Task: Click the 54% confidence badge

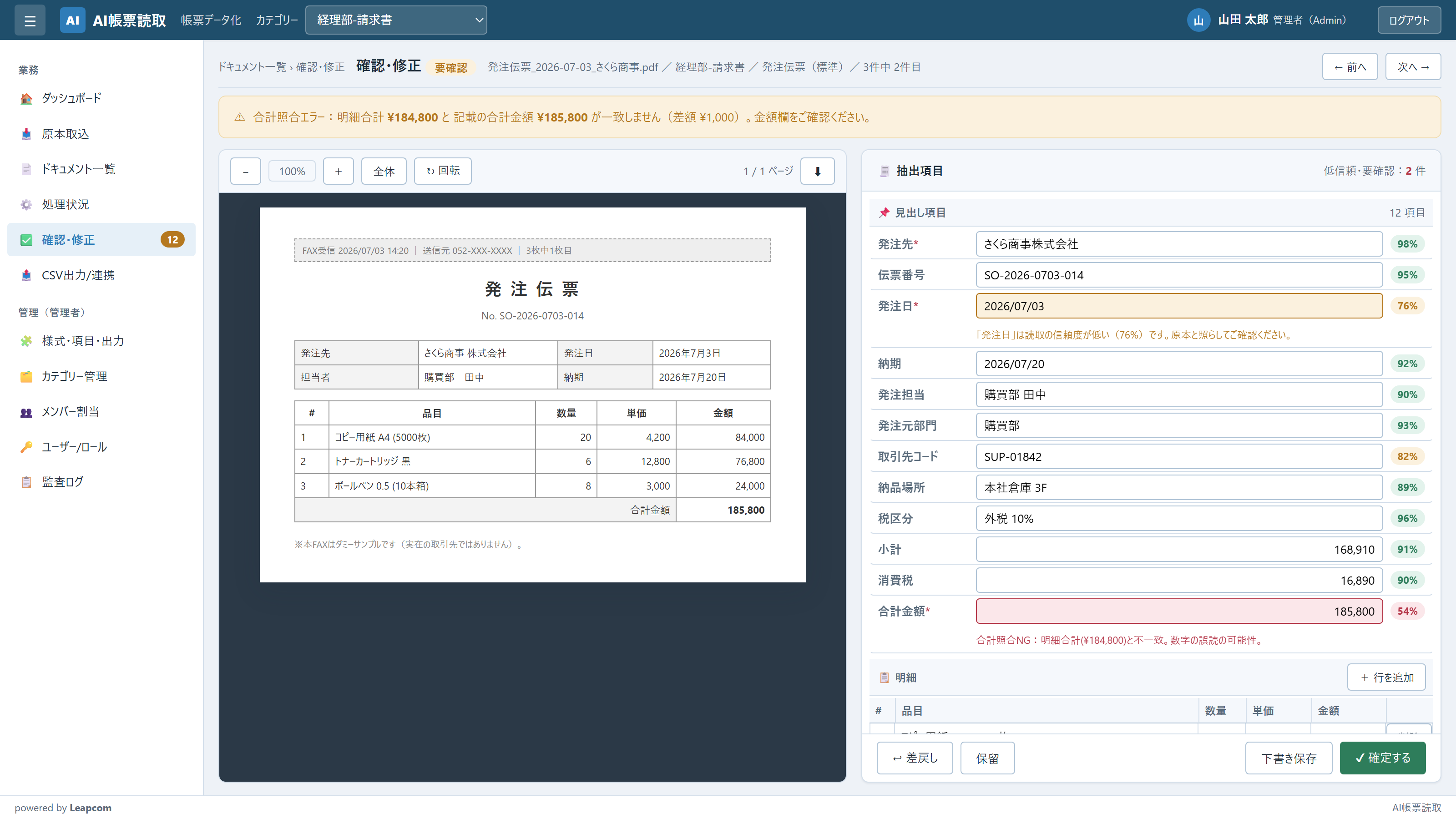Action: point(1407,611)
